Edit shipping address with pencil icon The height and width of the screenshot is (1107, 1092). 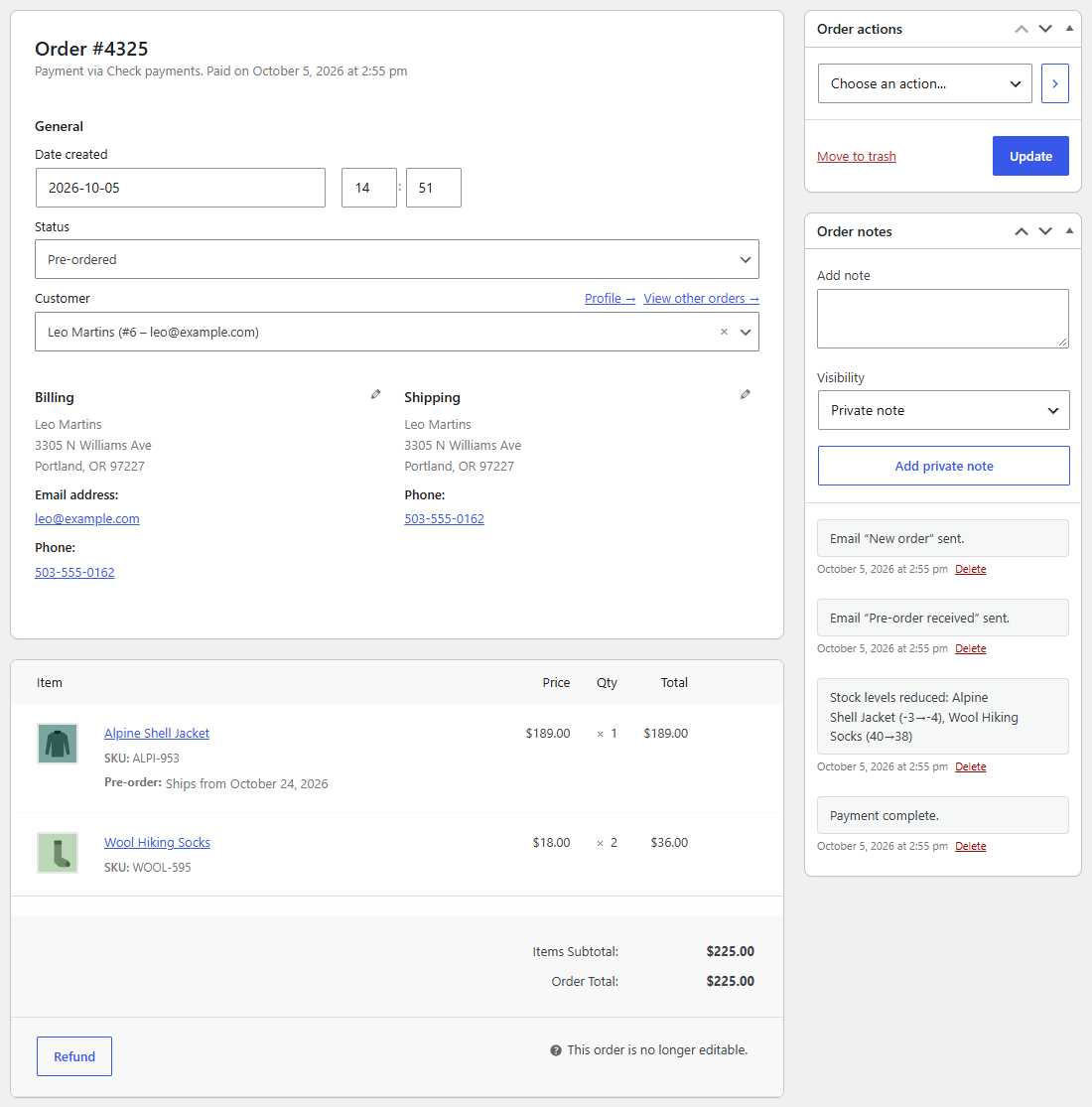745,395
